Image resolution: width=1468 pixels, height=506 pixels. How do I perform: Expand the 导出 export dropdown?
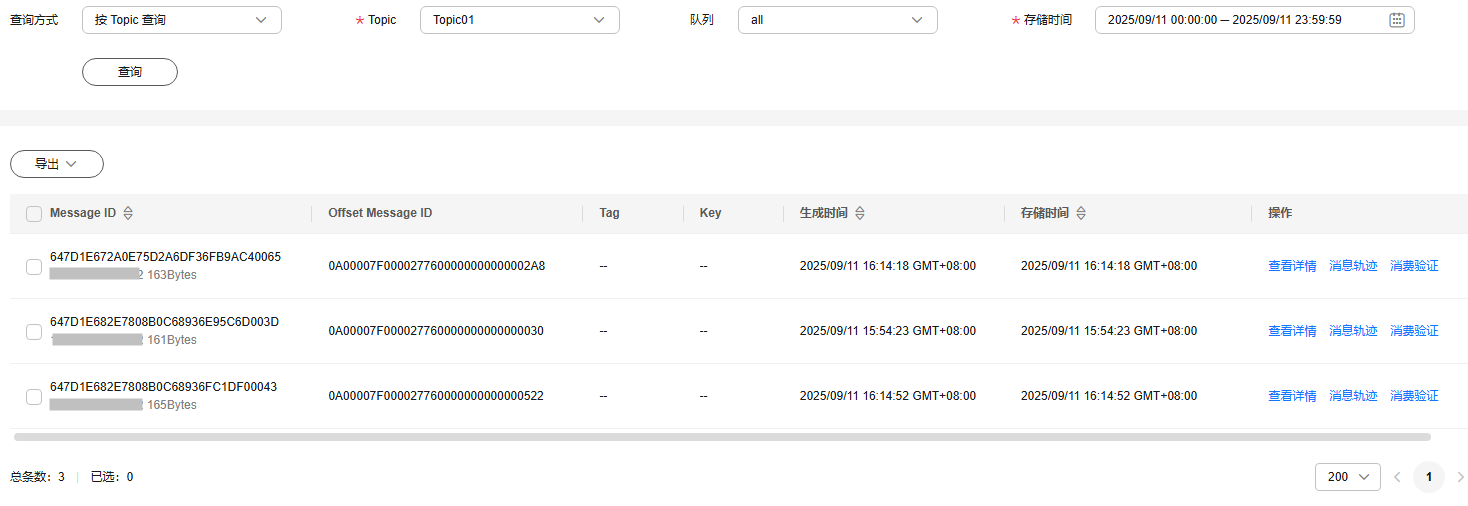[57, 164]
